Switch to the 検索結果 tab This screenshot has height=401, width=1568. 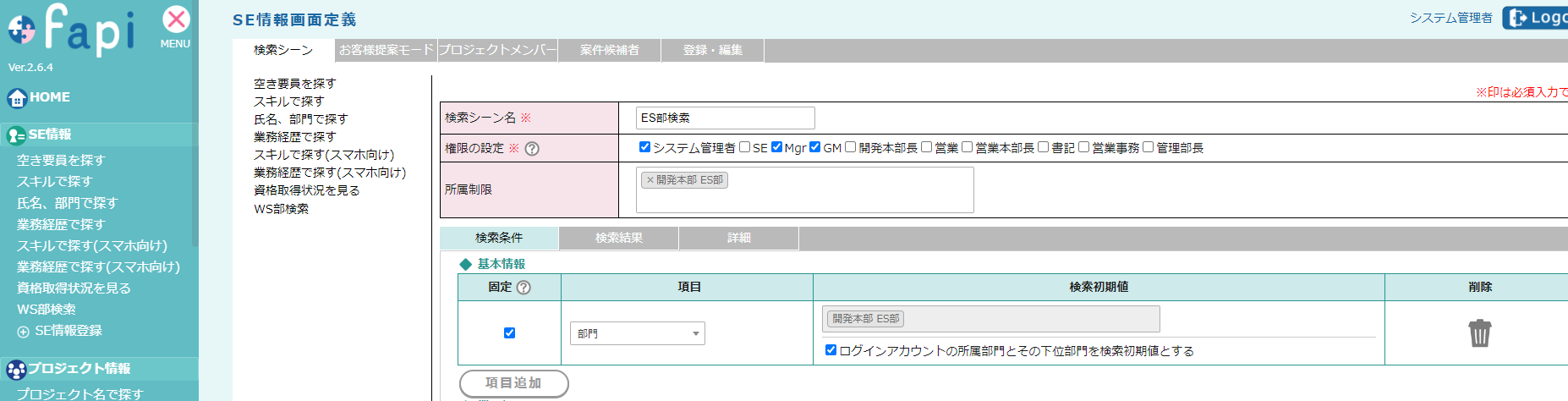(x=618, y=239)
